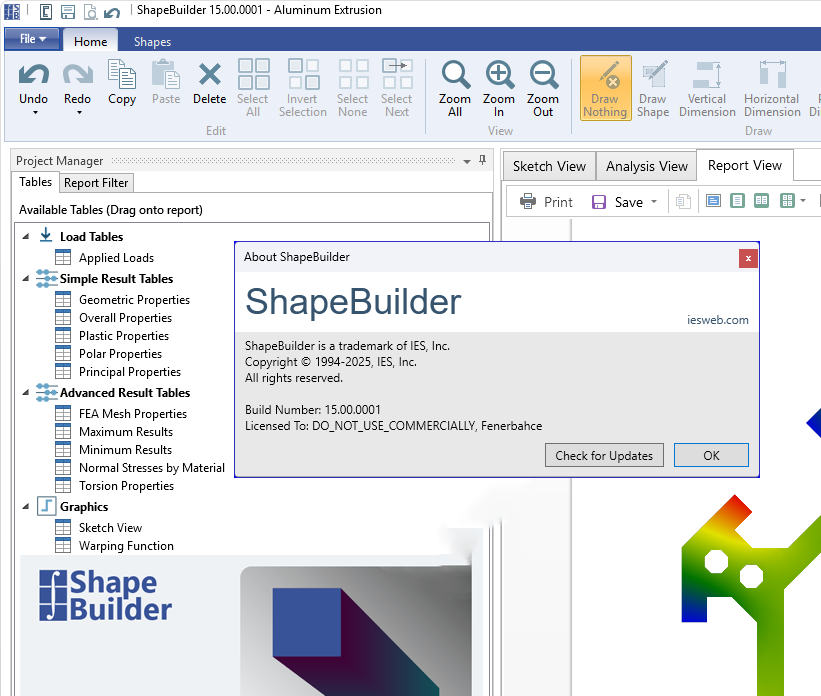
Task: Click the single page layout icon
Action: [x=737, y=201]
